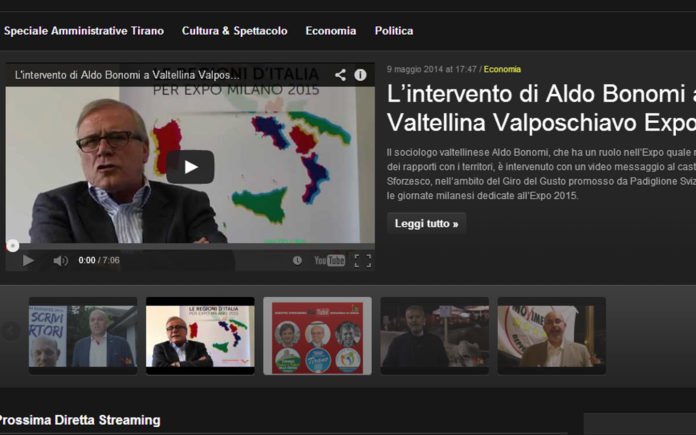696x435 pixels.
Task: Click the Leggi tutto button
Action: point(427,223)
